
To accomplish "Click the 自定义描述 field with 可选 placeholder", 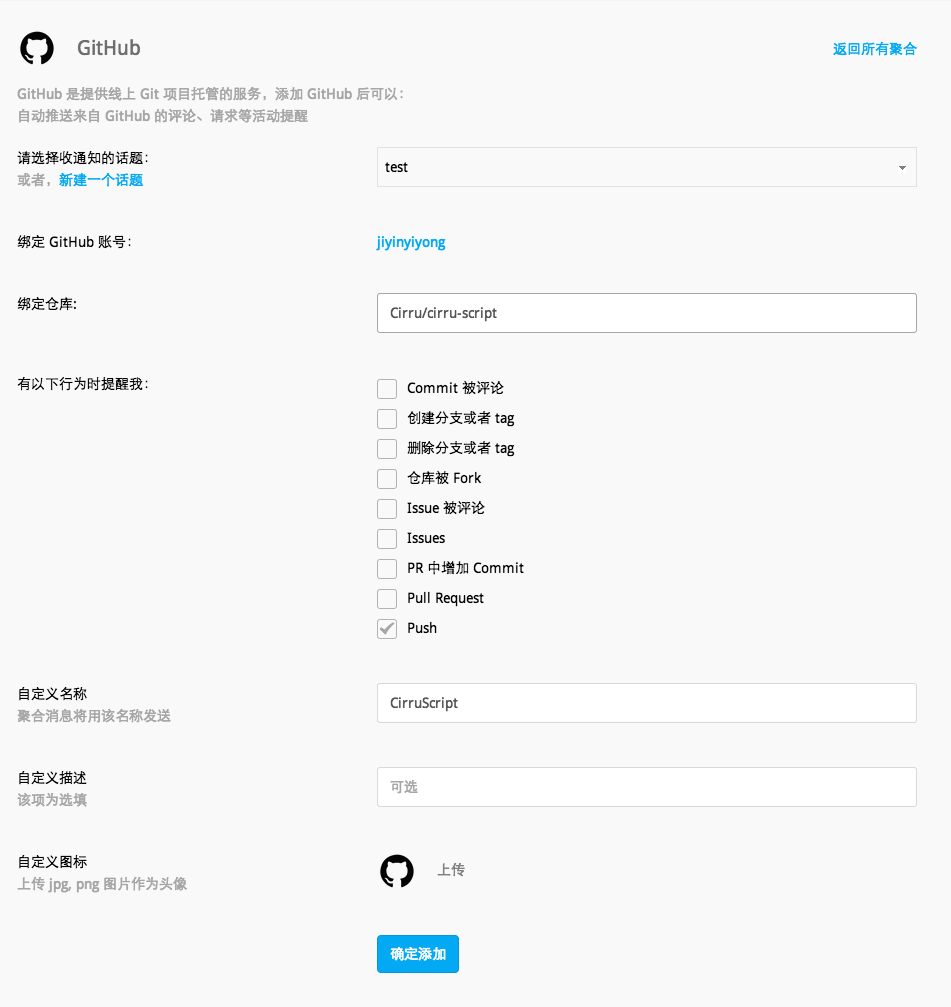I will [647, 787].
